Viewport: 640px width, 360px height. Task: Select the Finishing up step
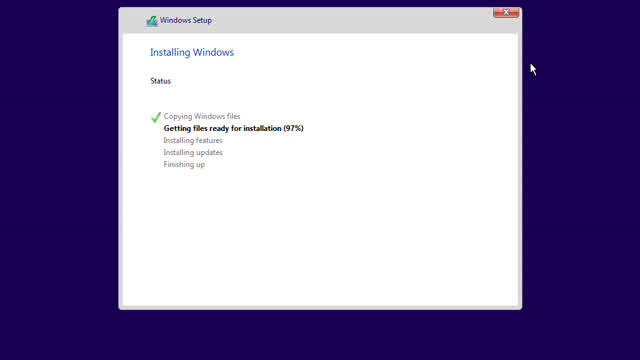point(184,164)
